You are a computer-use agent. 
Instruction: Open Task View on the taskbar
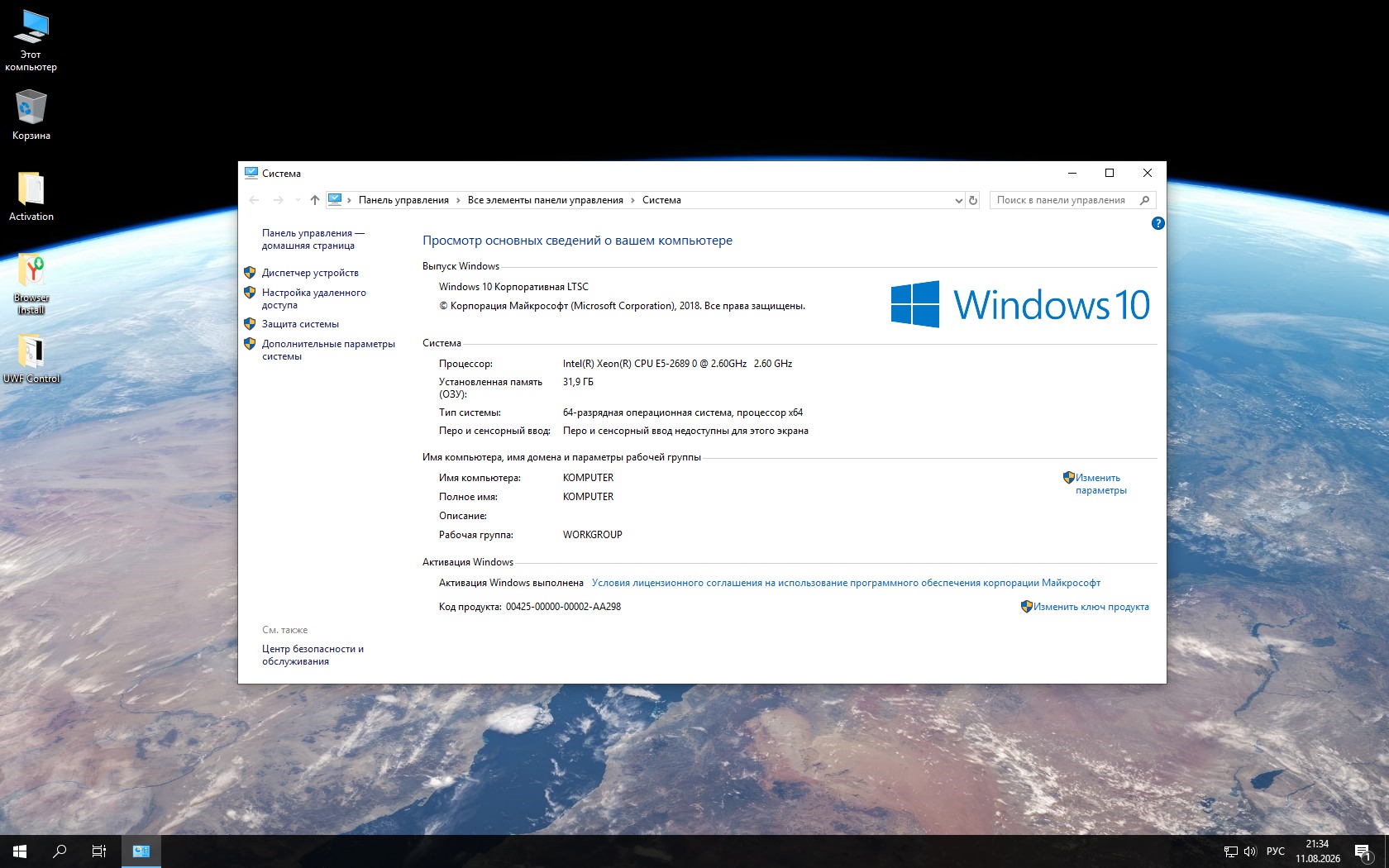point(99,851)
